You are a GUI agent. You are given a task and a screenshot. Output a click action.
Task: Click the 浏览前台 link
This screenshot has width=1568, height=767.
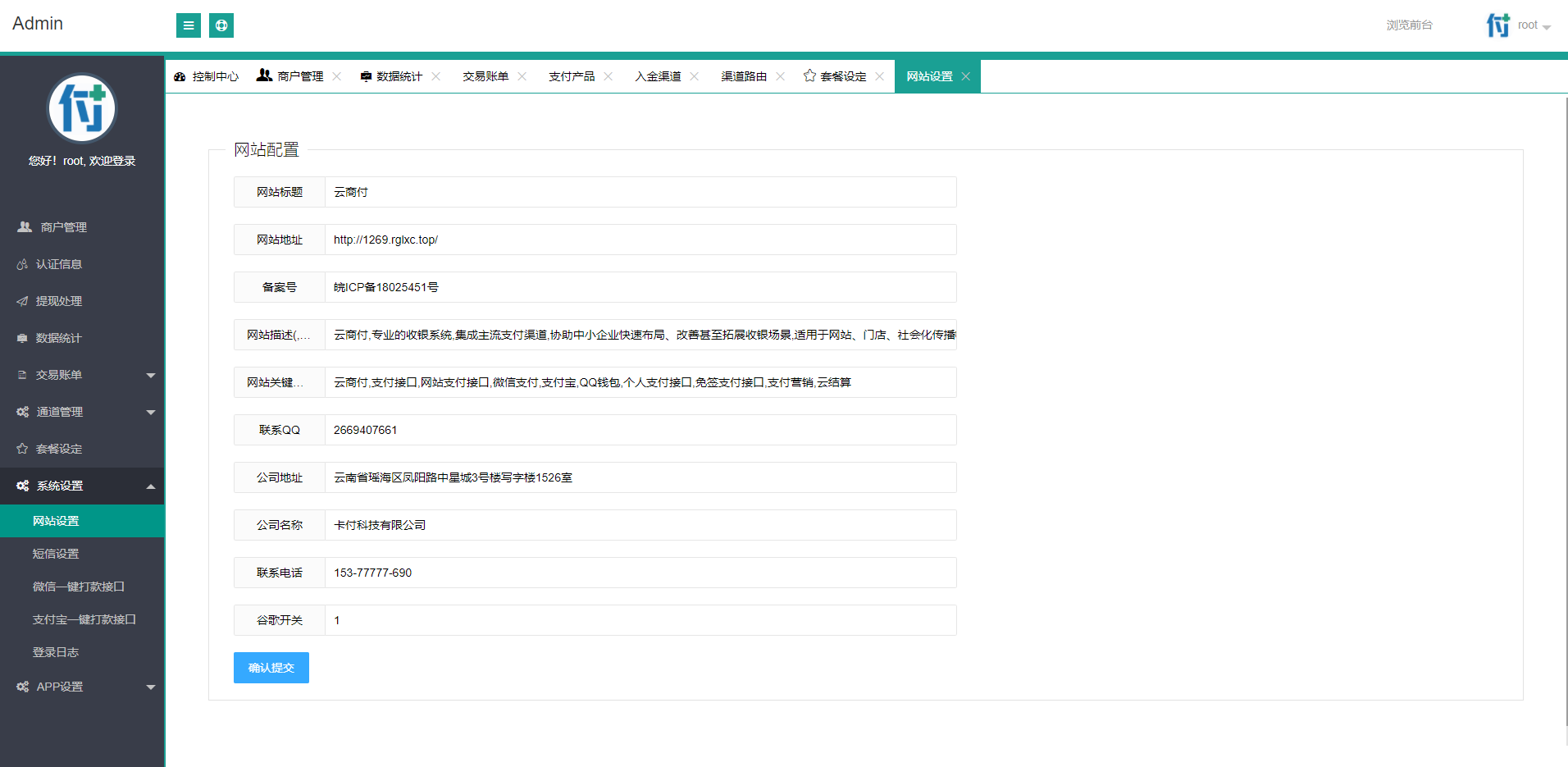tap(1409, 25)
